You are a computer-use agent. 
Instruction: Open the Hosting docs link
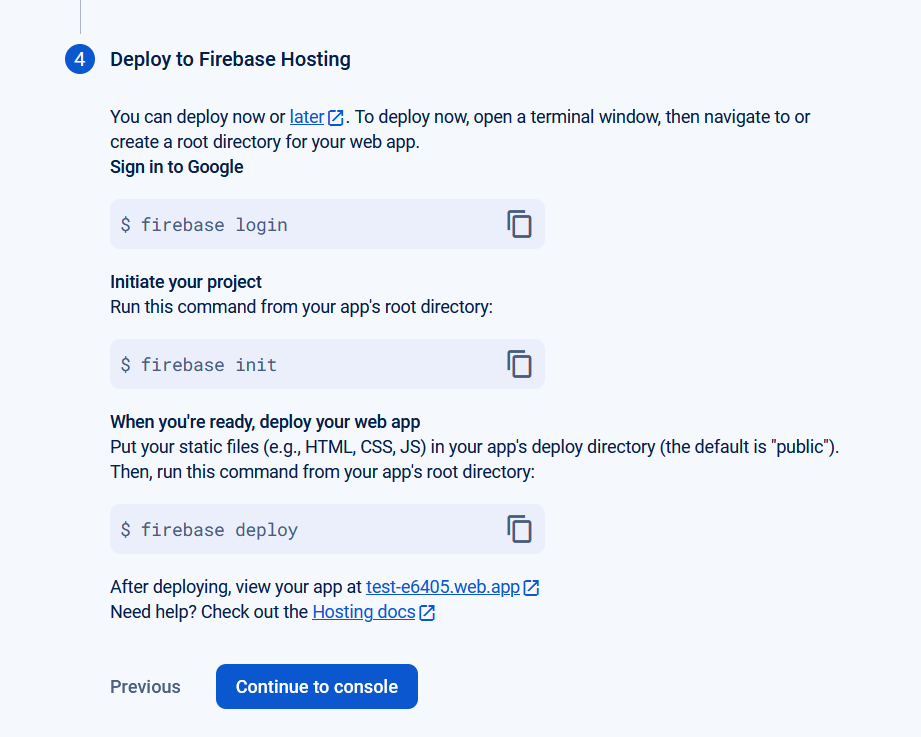tap(363, 611)
